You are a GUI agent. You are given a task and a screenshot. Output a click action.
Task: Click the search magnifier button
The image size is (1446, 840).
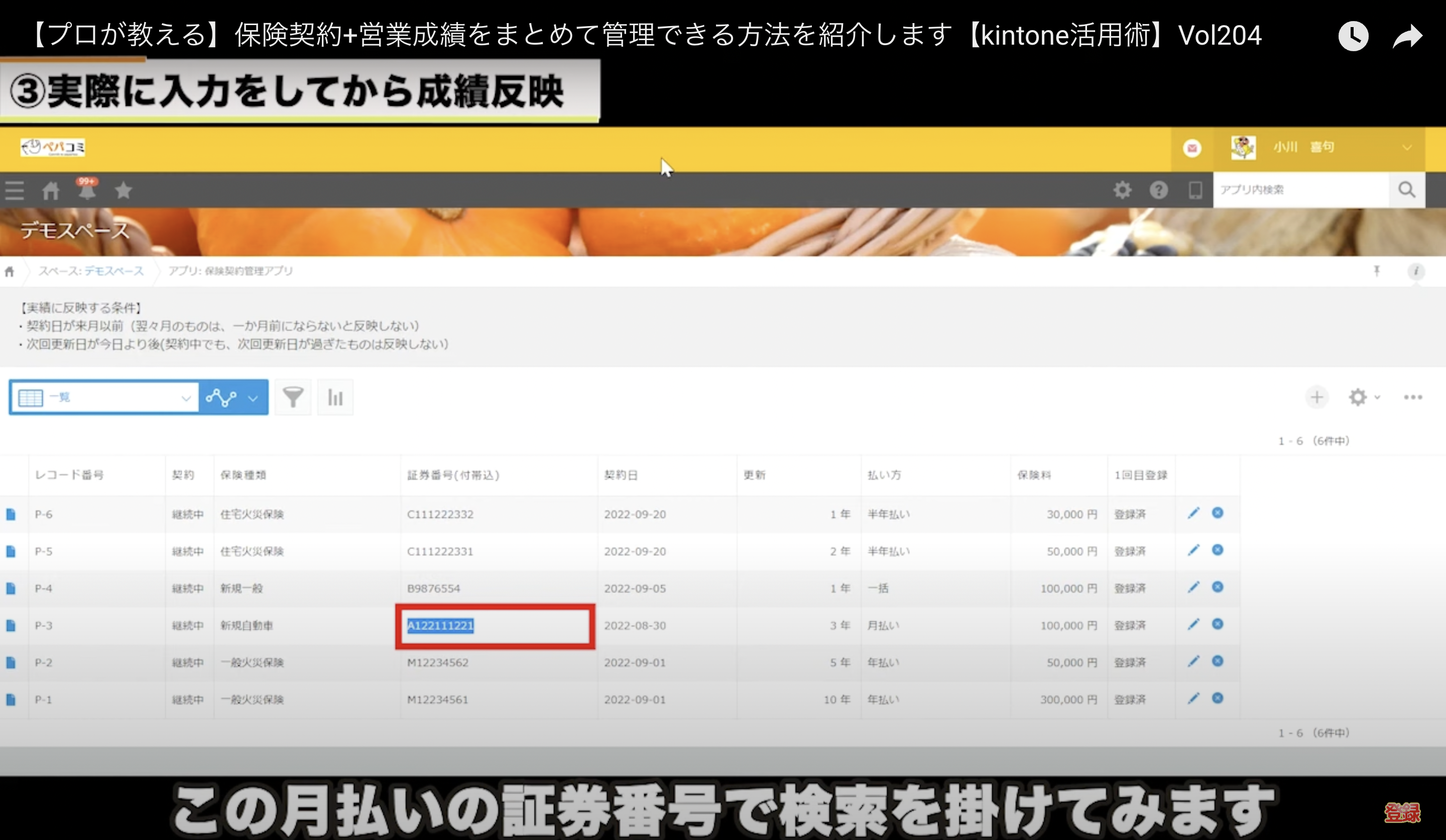coord(1406,190)
